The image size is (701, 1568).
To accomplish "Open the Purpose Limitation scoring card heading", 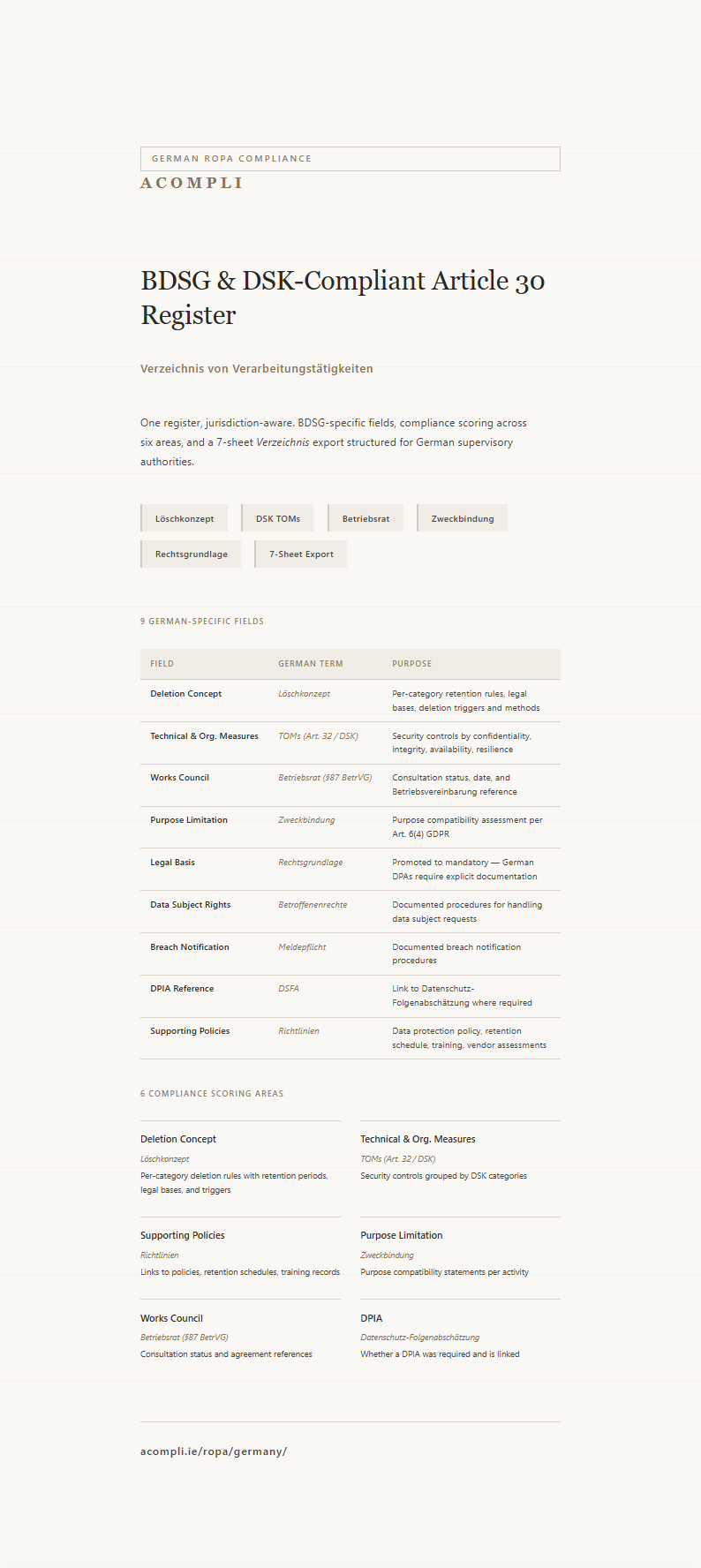I will point(402,1235).
